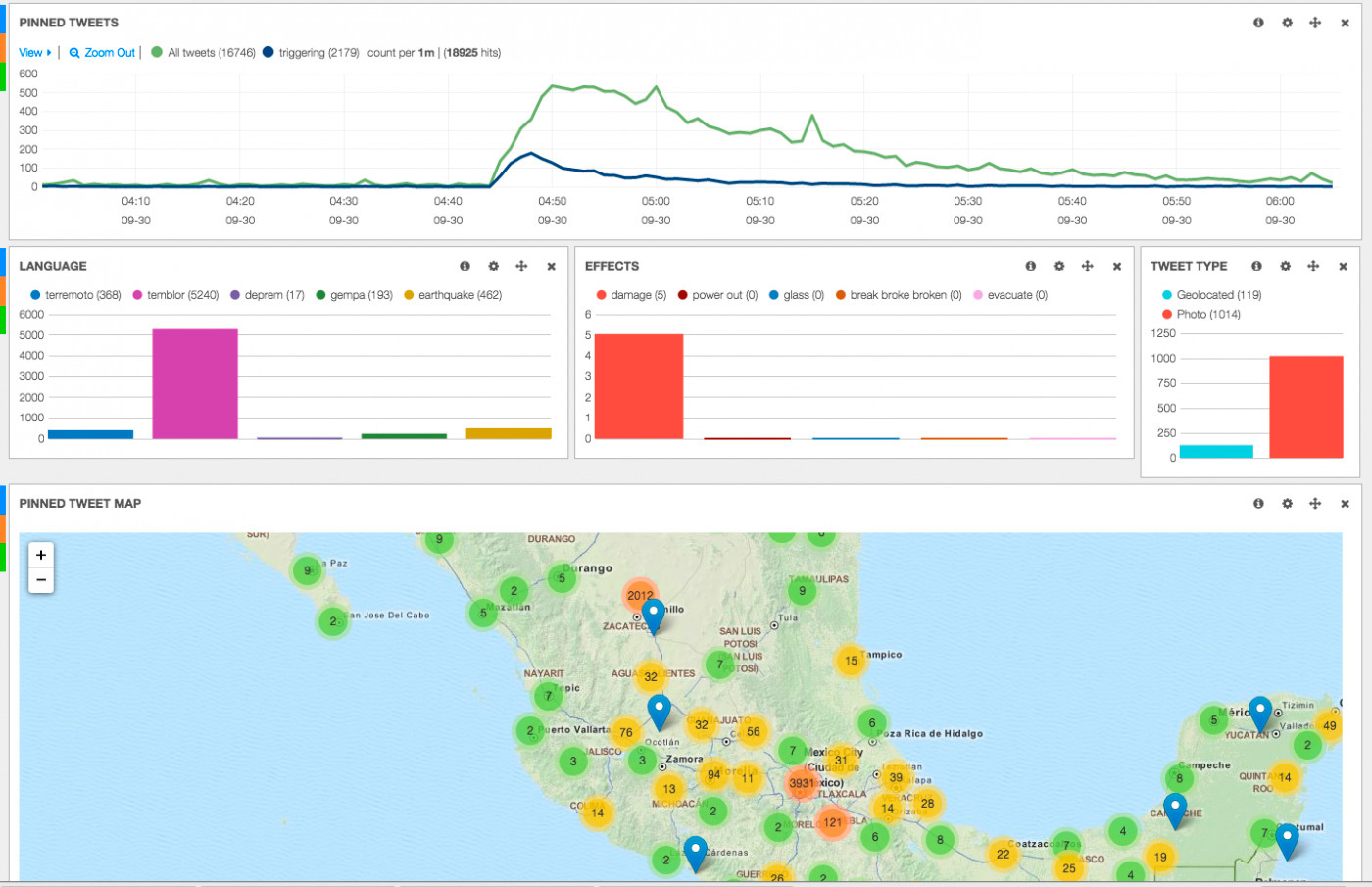Expand the 3931 cluster near Mexico City

click(x=802, y=782)
